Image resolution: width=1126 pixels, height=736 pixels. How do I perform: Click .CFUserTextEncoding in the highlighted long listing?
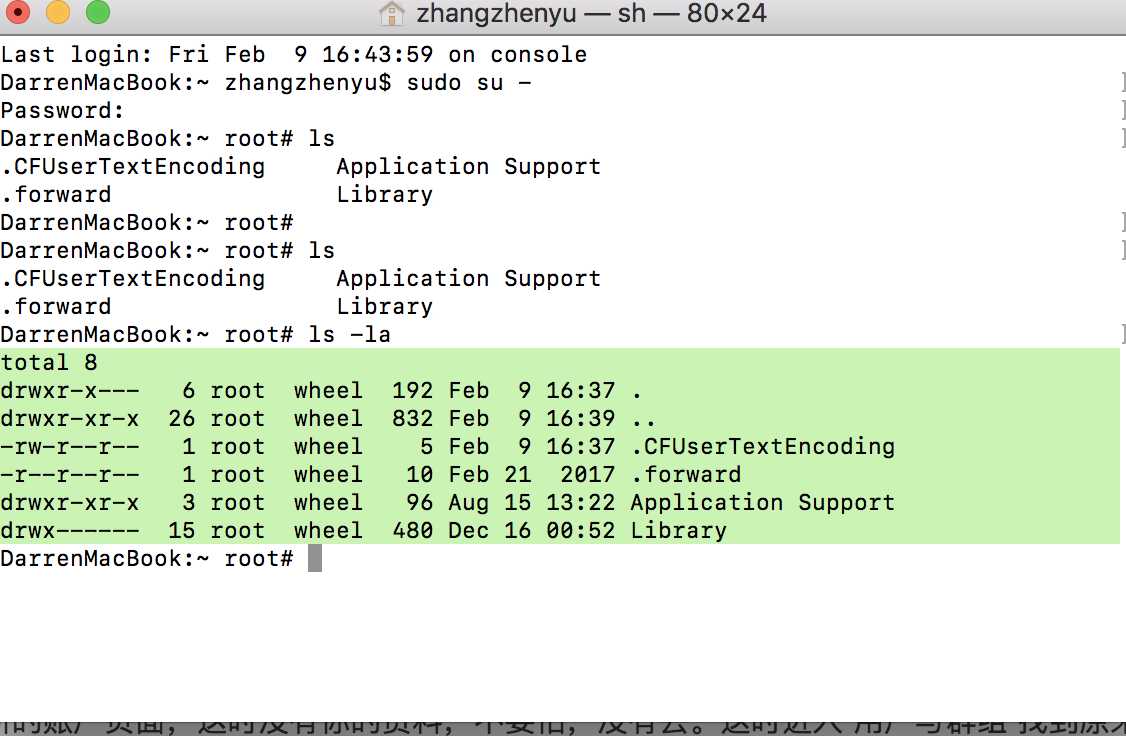762,446
